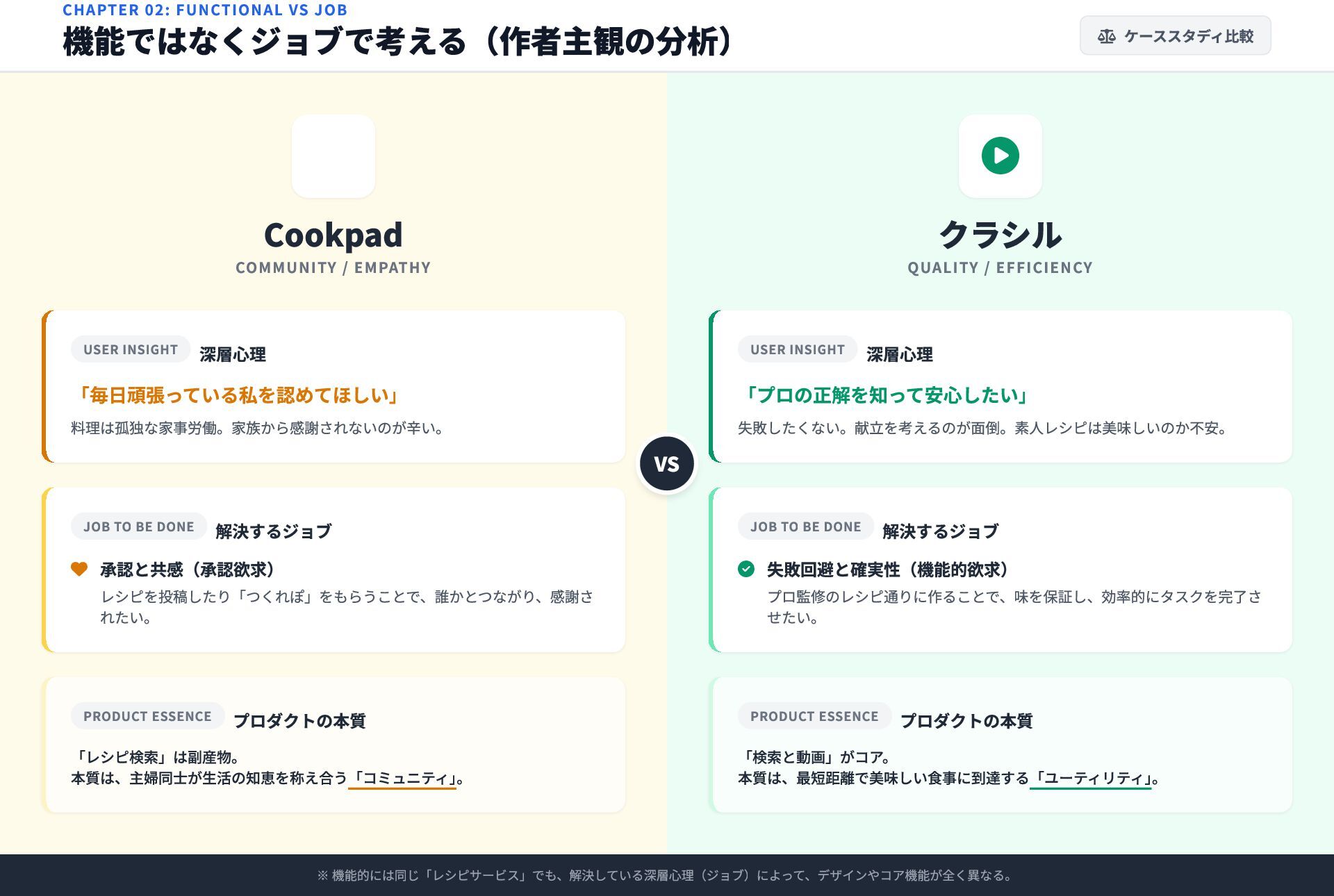Click クラシル USER INSIGHT badge
Image resolution: width=1334 pixels, height=896 pixels.
797,349
